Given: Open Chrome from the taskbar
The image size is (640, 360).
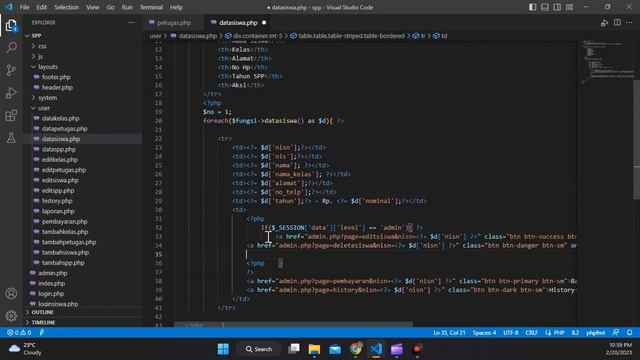Looking at the screenshot, I should [356, 349].
